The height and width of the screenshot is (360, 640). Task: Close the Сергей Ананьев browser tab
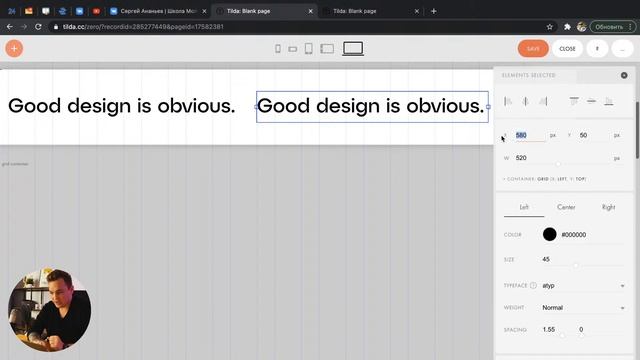point(204,11)
